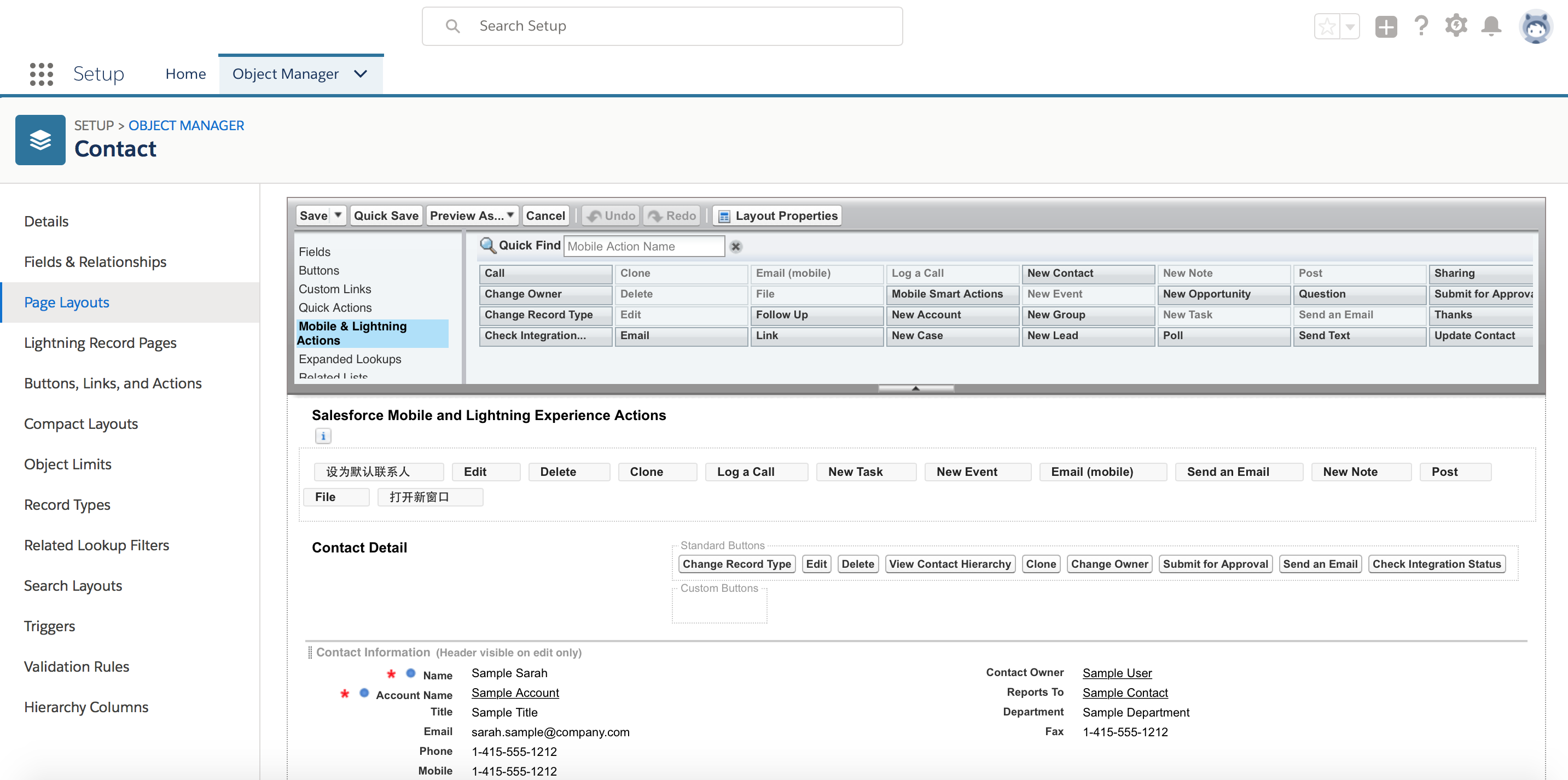Screen dimensions: 1568x780
Task: Click the Save button
Action: click(313, 216)
